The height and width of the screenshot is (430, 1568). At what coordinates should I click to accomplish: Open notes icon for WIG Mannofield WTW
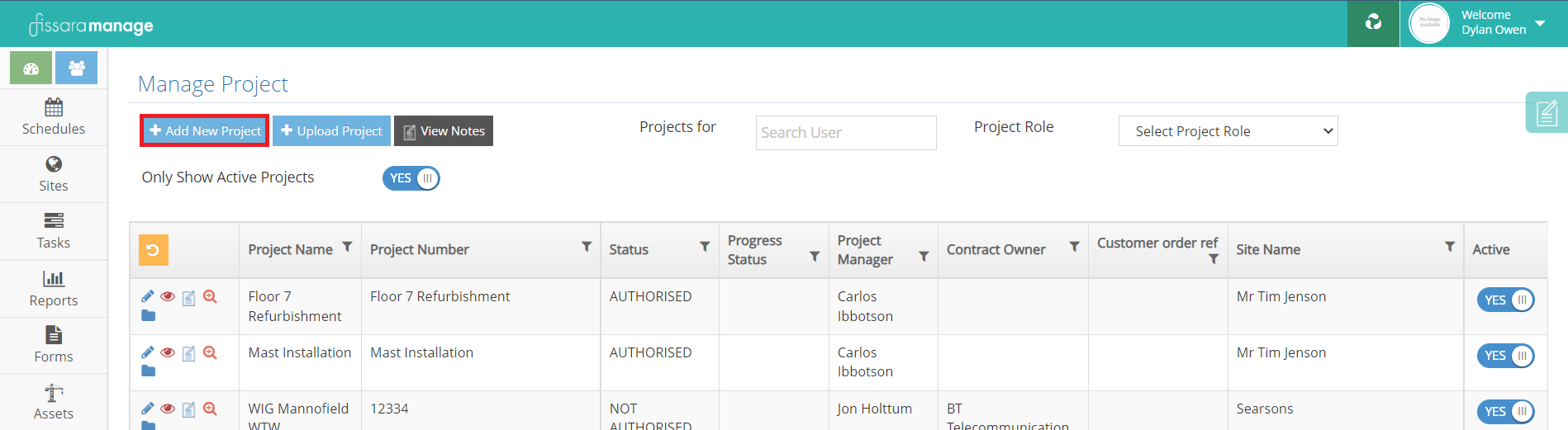188,409
